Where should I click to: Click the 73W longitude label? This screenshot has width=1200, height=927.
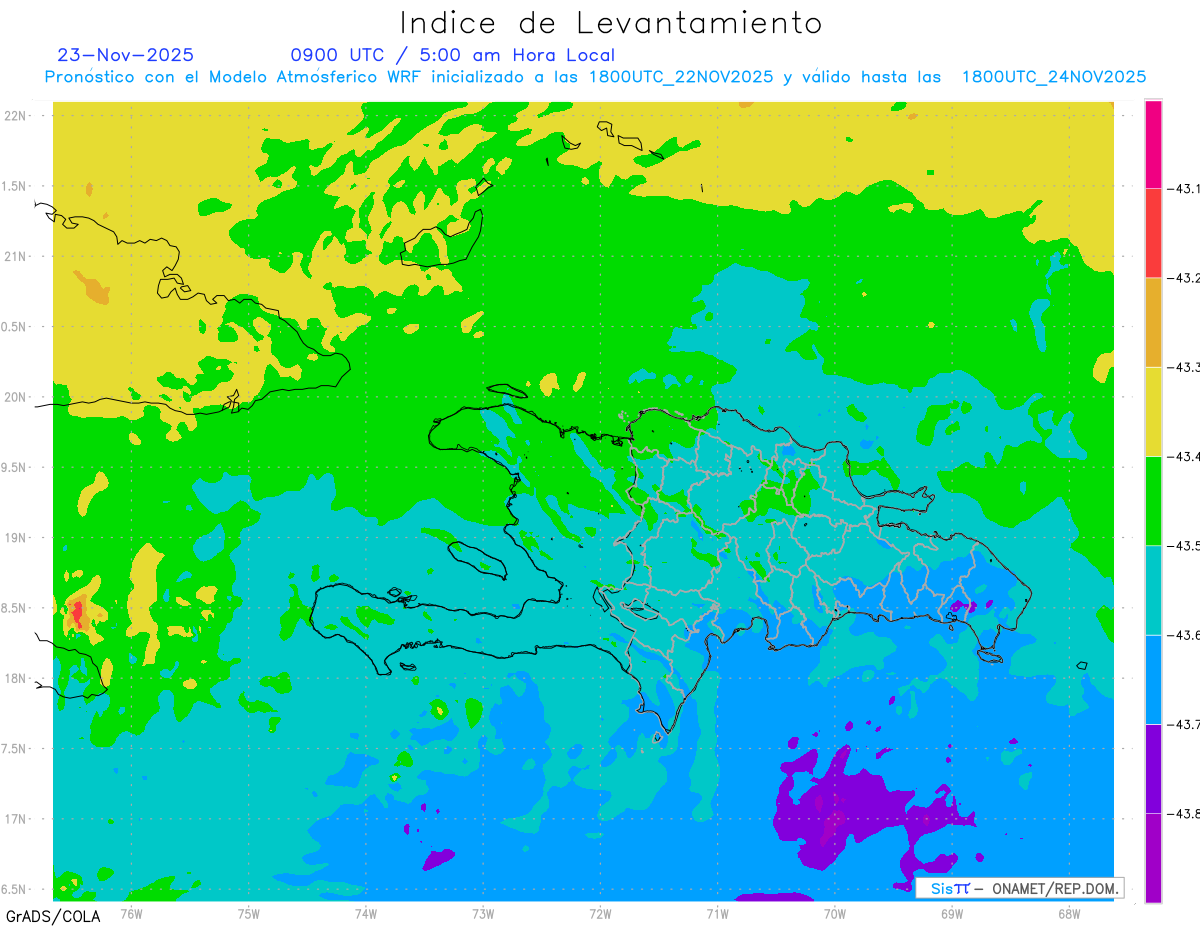point(483,913)
